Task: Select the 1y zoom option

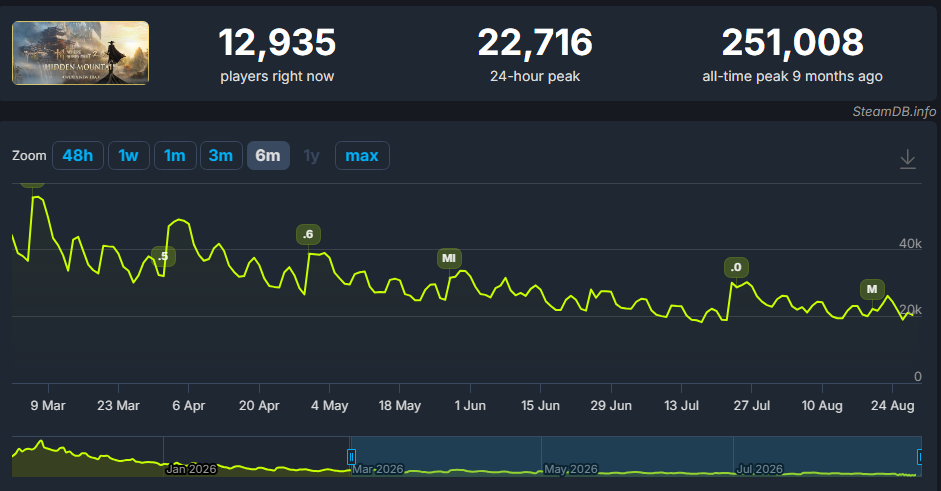Action: click(x=311, y=155)
